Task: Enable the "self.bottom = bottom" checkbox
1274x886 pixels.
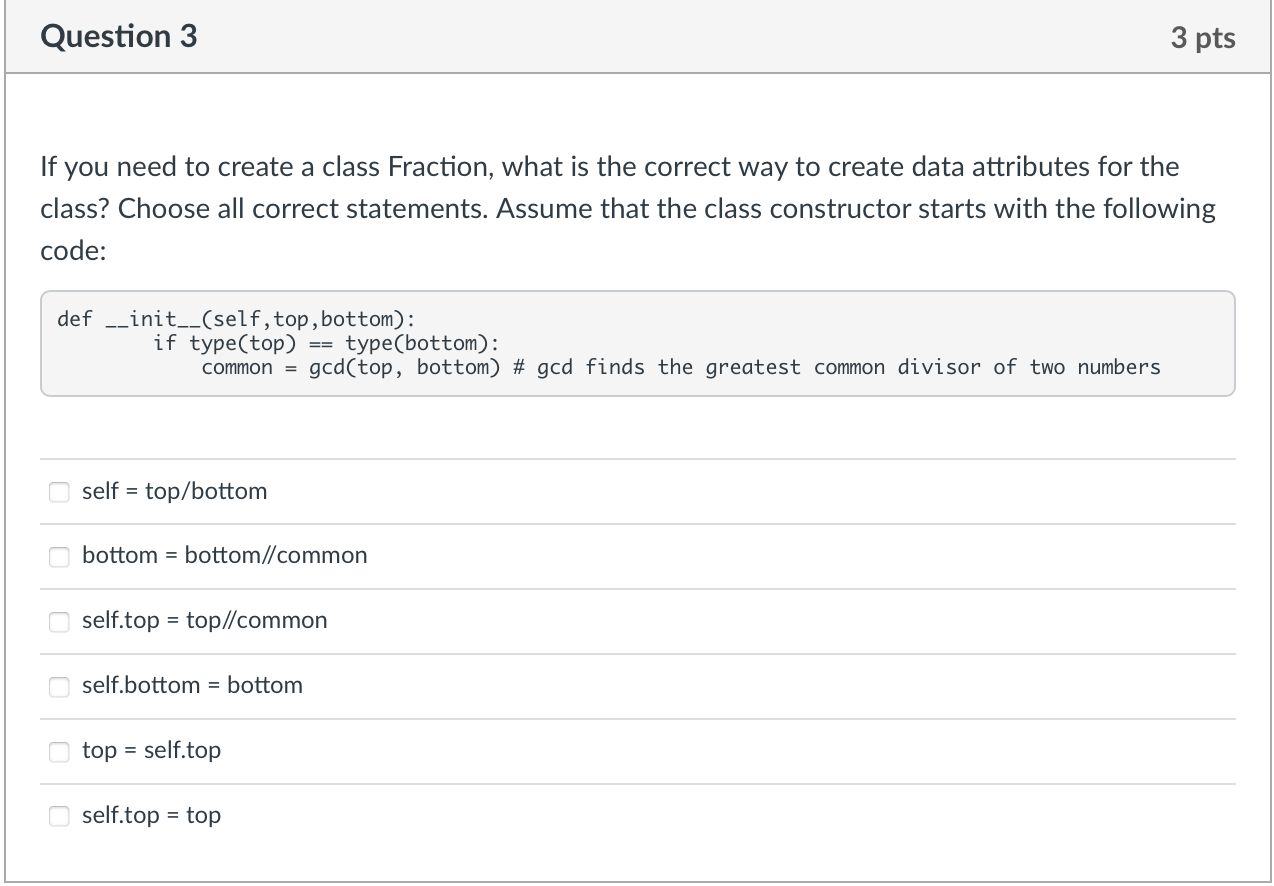Action: point(60,686)
